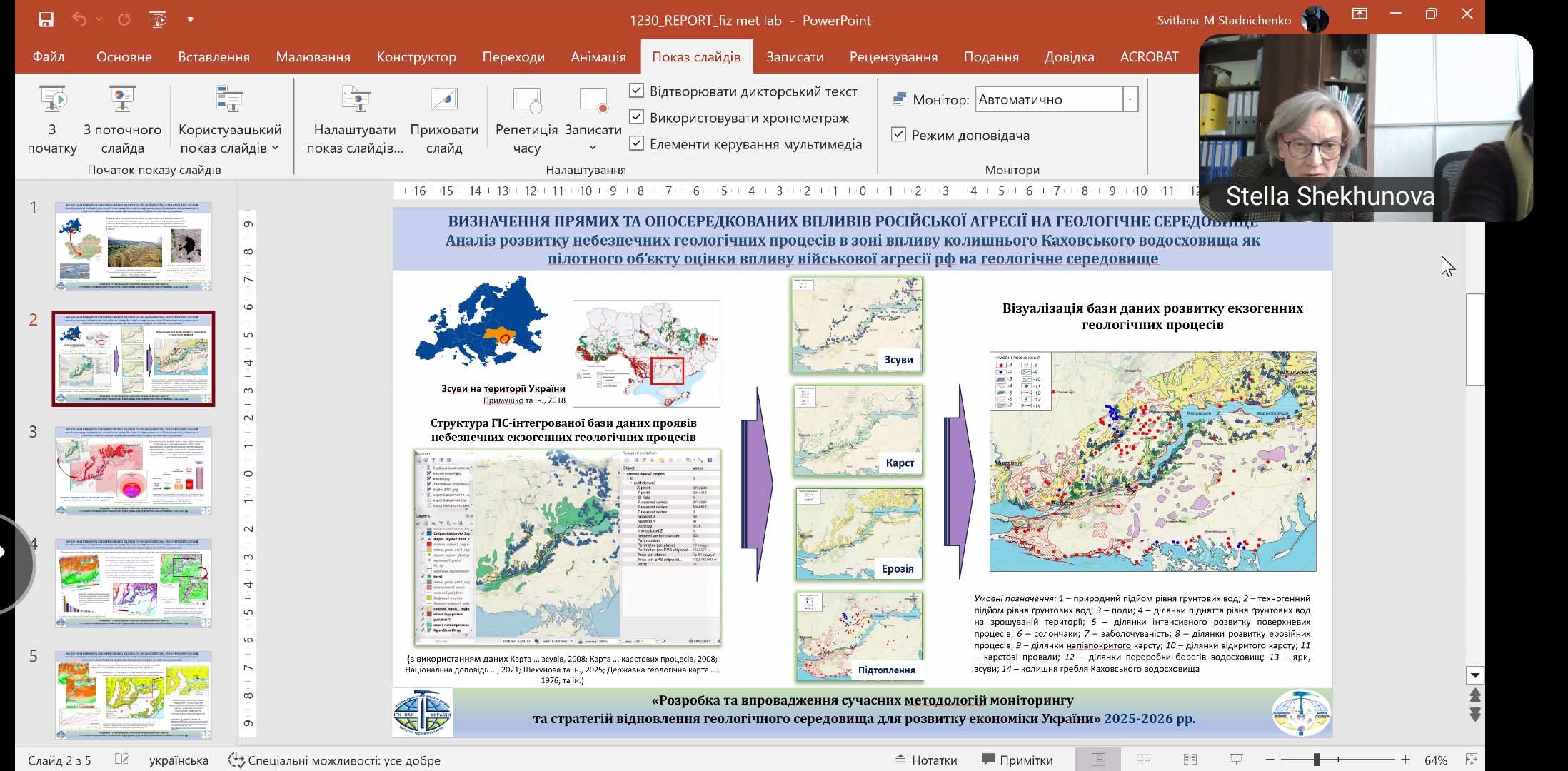
Task: Switch to Slide Sorter view icon
Action: [x=1144, y=760]
